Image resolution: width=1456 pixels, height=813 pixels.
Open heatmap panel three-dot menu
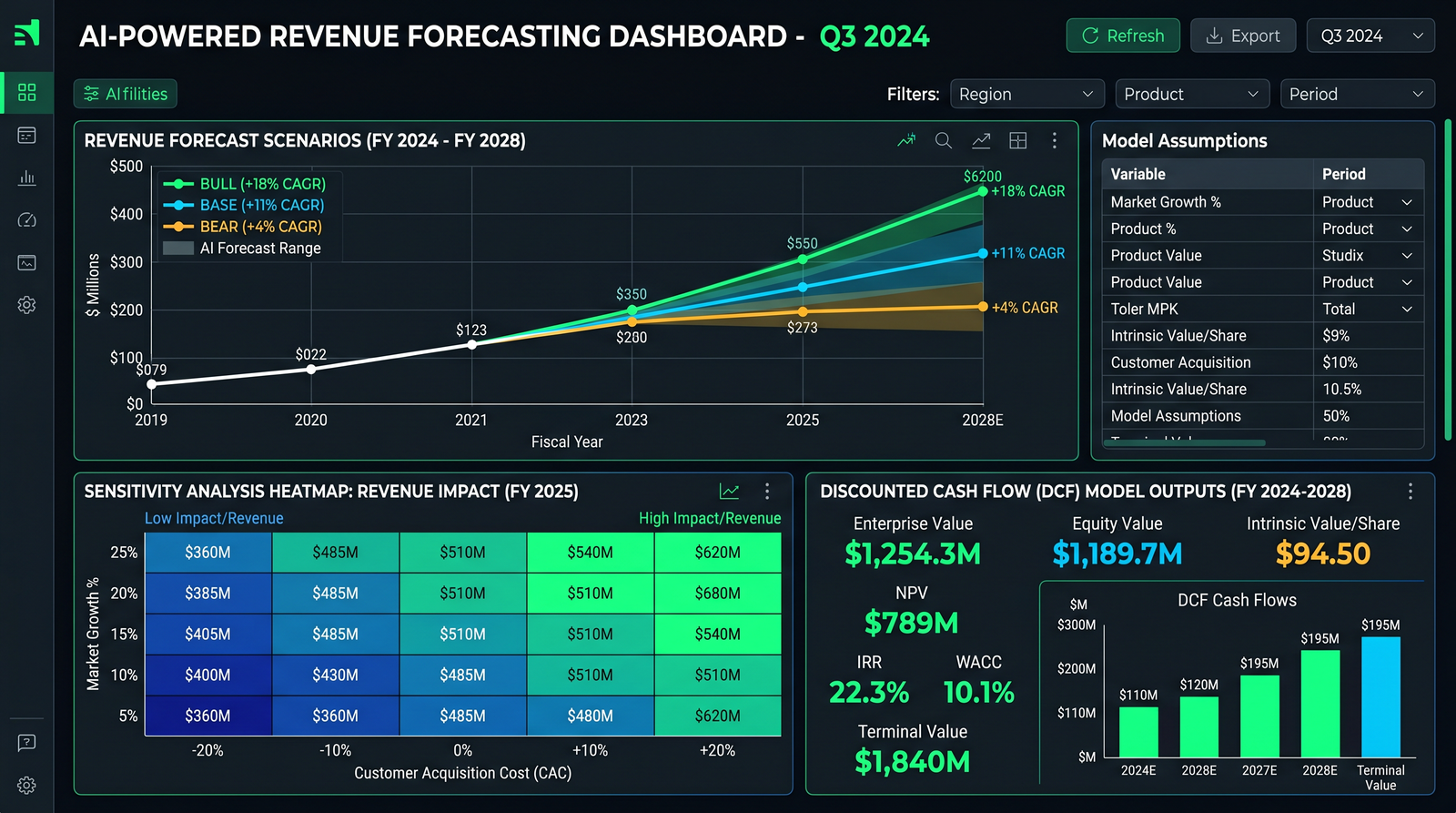click(x=767, y=492)
